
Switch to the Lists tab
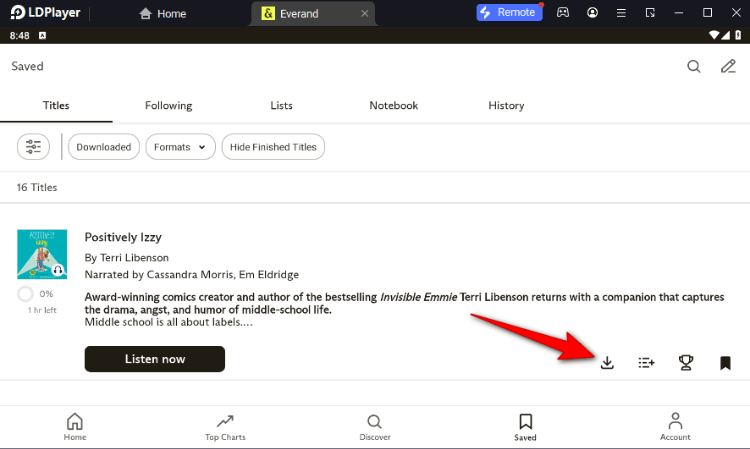[281, 105]
